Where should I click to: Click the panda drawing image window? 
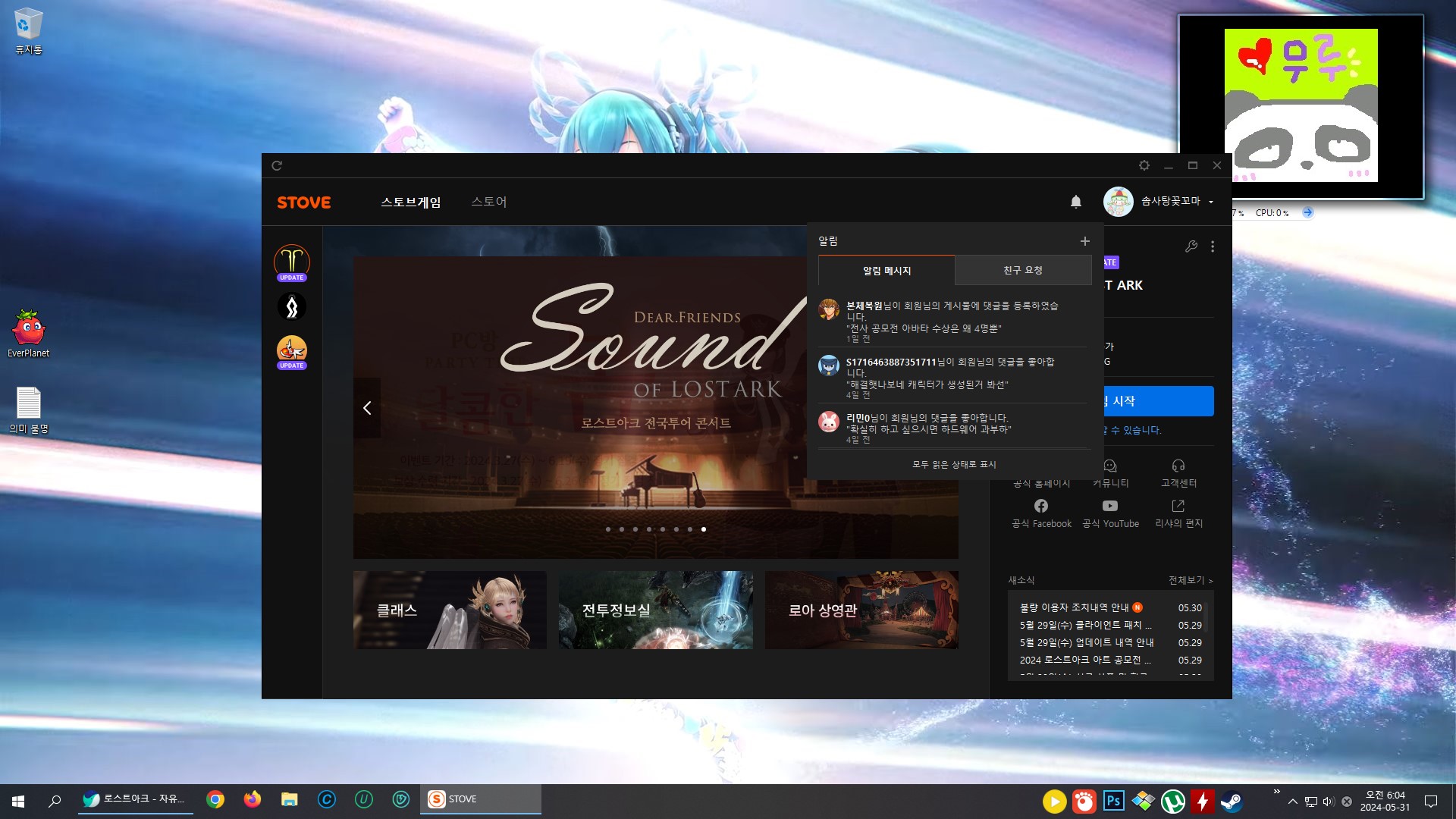click(x=1301, y=106)
